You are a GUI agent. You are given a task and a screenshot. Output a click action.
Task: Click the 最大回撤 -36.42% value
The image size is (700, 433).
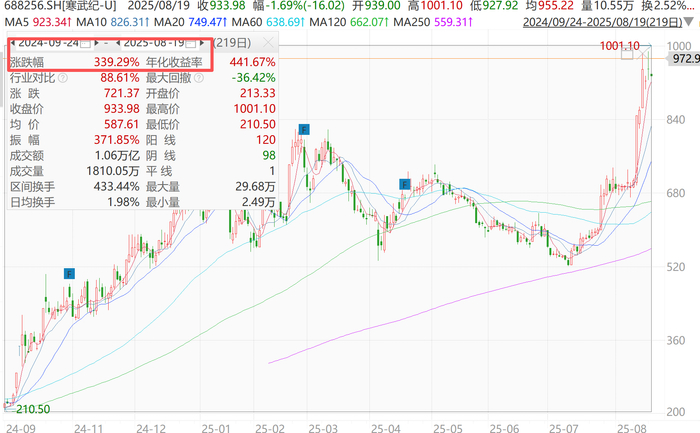[x=254, y=78]
